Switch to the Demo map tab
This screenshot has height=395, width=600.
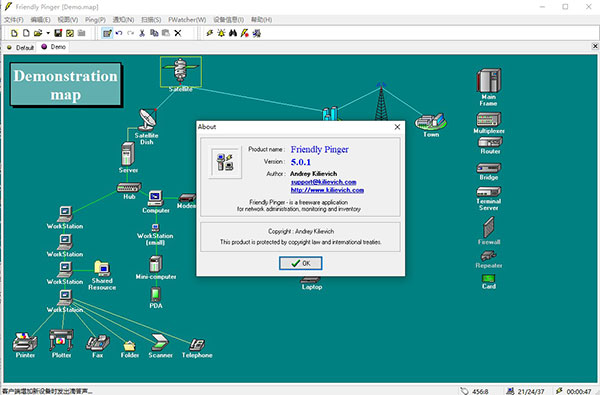click(54, 47)
